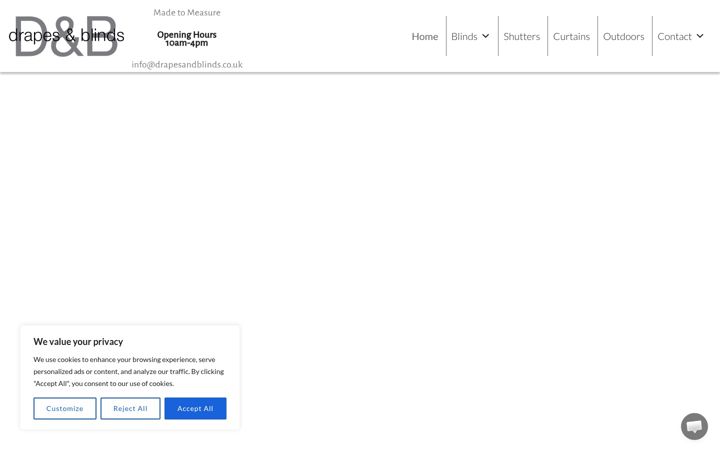Expand the Contact submenu chevron
The width and height of the screenshot is (720, 450).
[700, 36]
